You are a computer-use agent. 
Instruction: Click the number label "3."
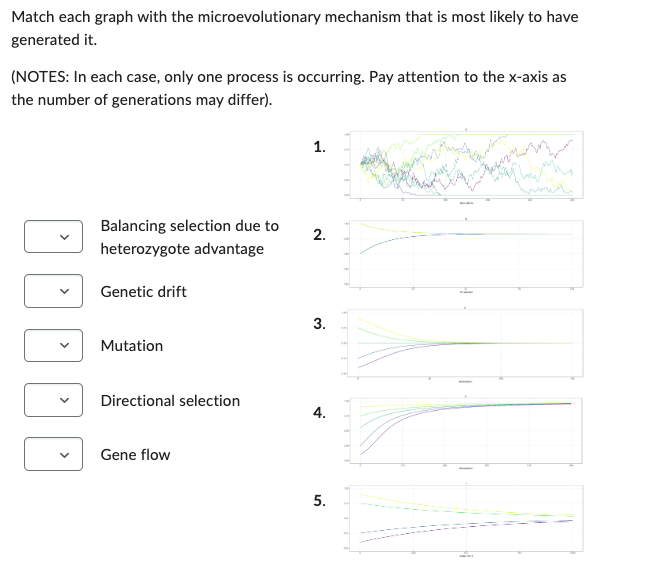(318, 323)
